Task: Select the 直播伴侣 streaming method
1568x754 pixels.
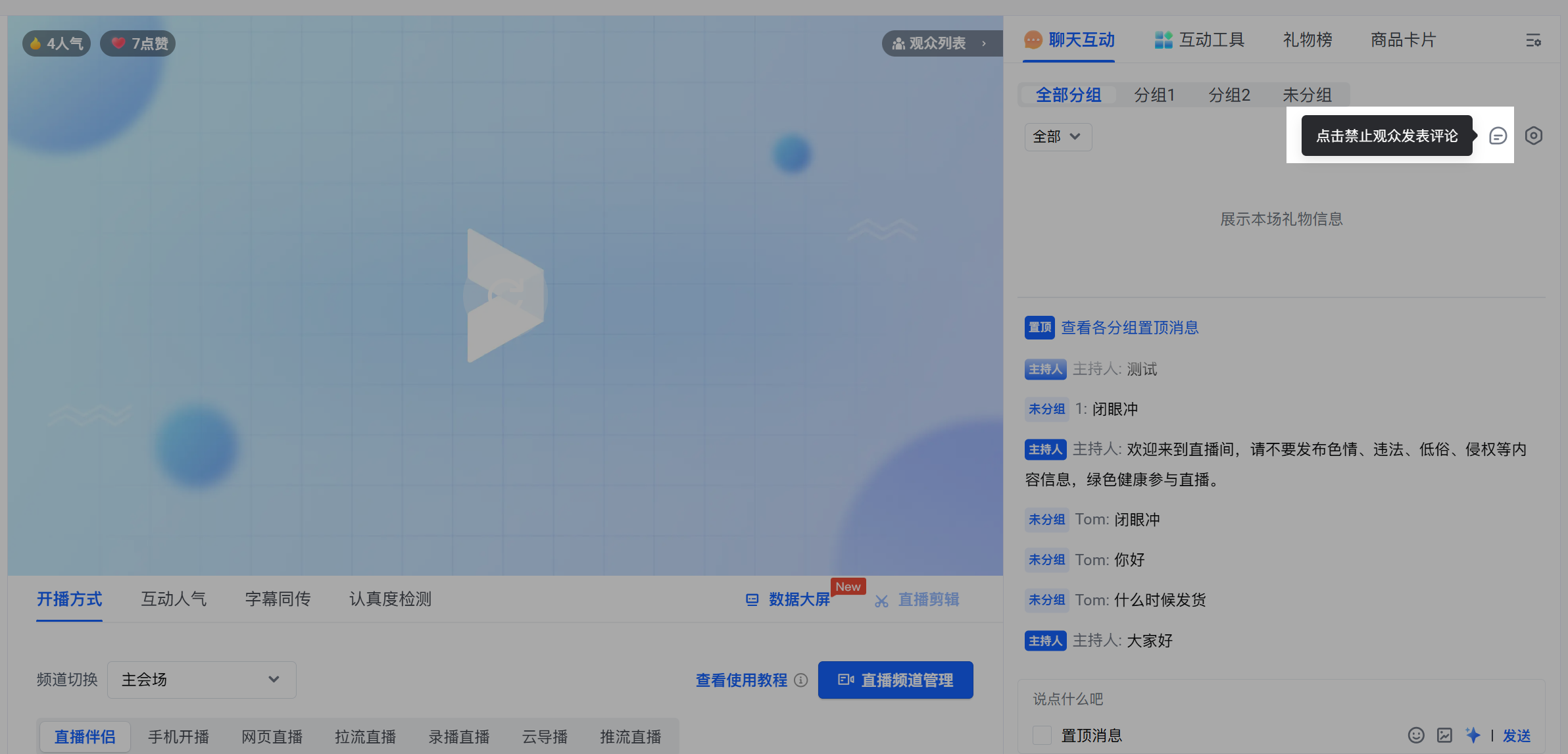Action: tap(85, 736)
